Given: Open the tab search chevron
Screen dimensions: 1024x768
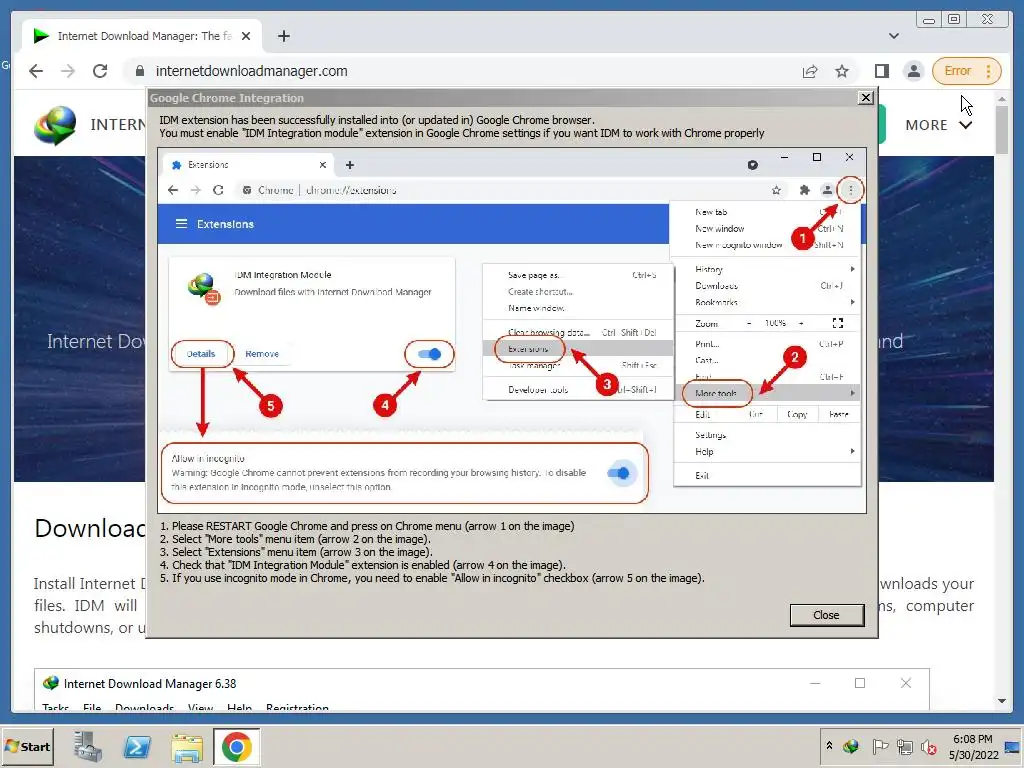Looking at the screenshot, I should click(893, 36).
